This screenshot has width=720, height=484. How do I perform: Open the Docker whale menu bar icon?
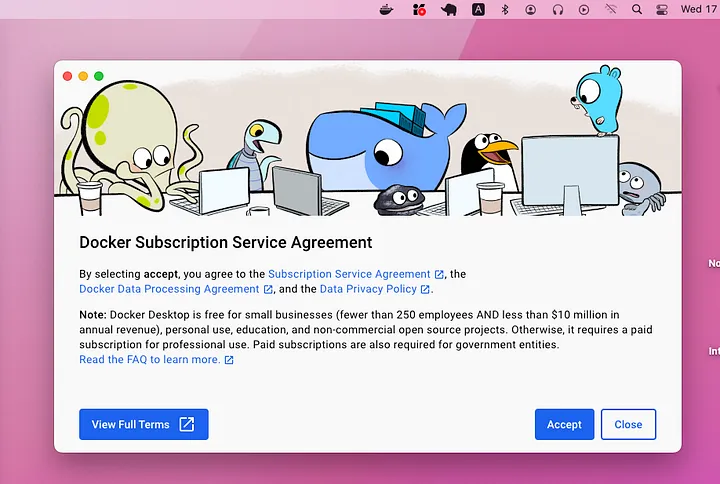386,9
